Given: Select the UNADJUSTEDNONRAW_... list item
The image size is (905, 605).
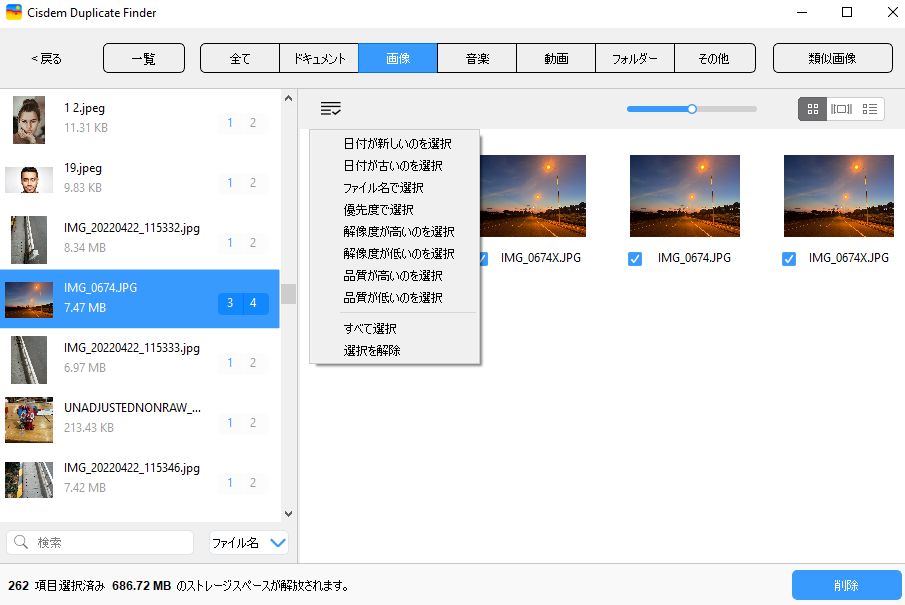Looking at the screenshot, I should 140,419.
